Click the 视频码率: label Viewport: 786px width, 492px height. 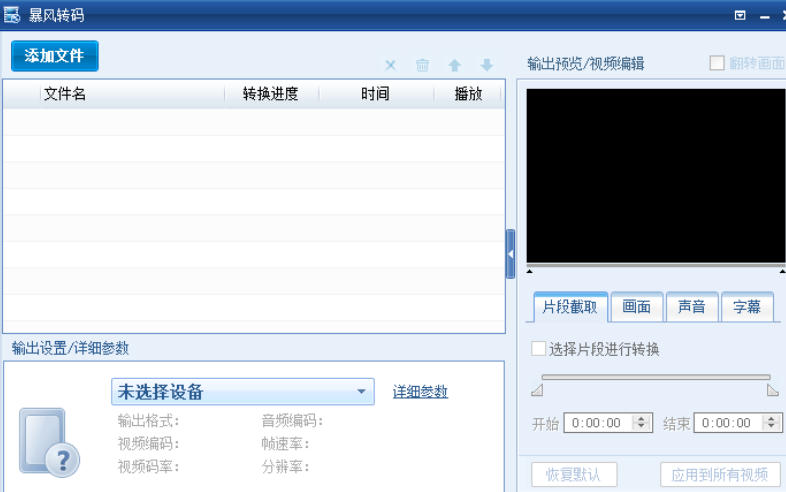click(148, 466)
